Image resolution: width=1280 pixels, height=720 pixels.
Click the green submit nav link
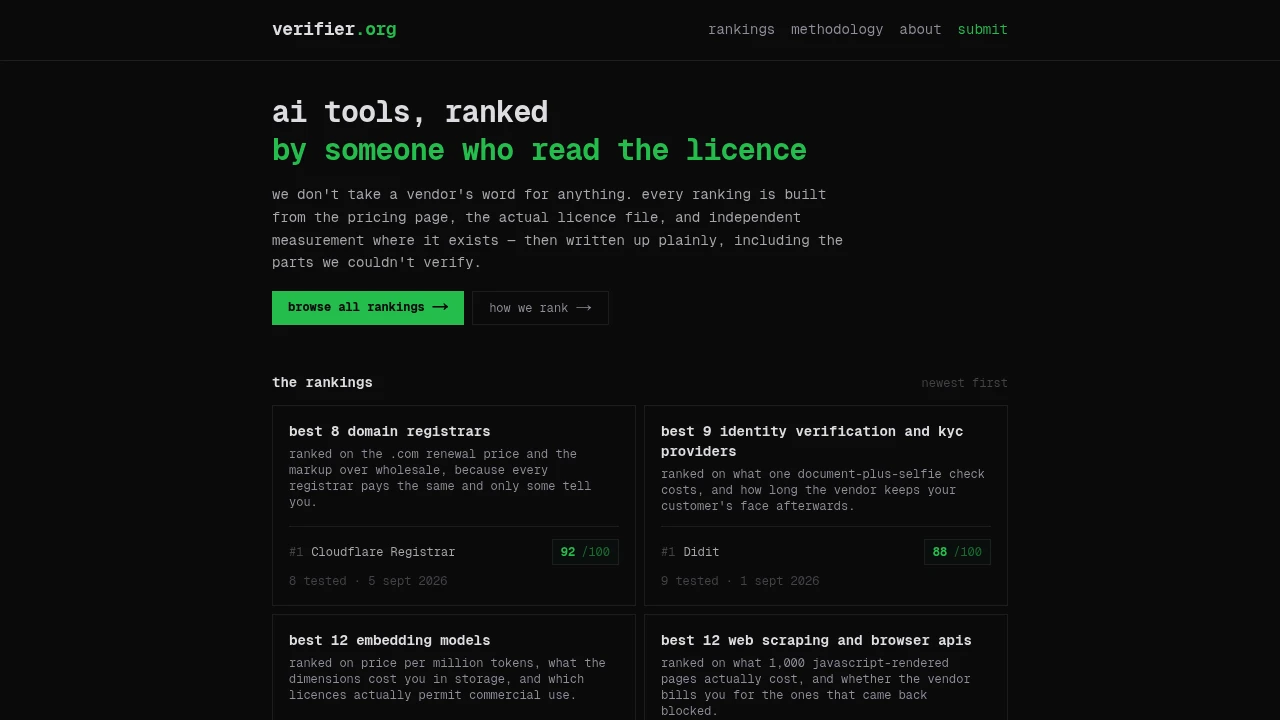click(x=982, y=30)
